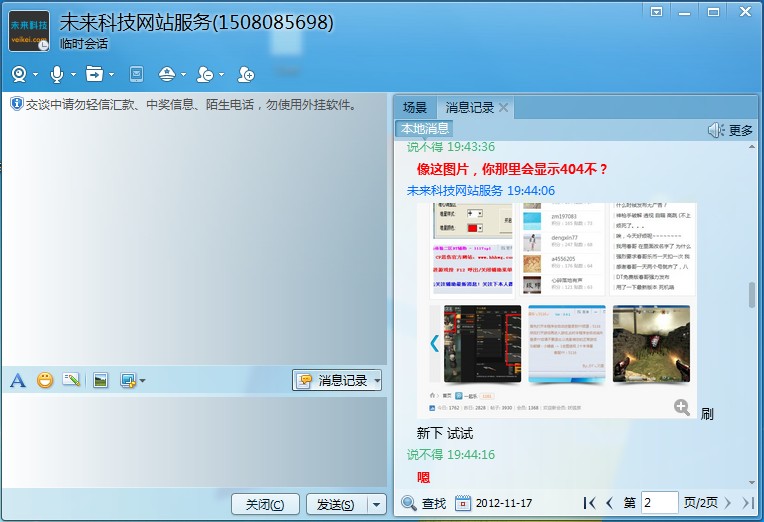The width and height of the screenshot is (764, 522).
Task: Open the font settings A icon
Action: click(x=18, y=380)
